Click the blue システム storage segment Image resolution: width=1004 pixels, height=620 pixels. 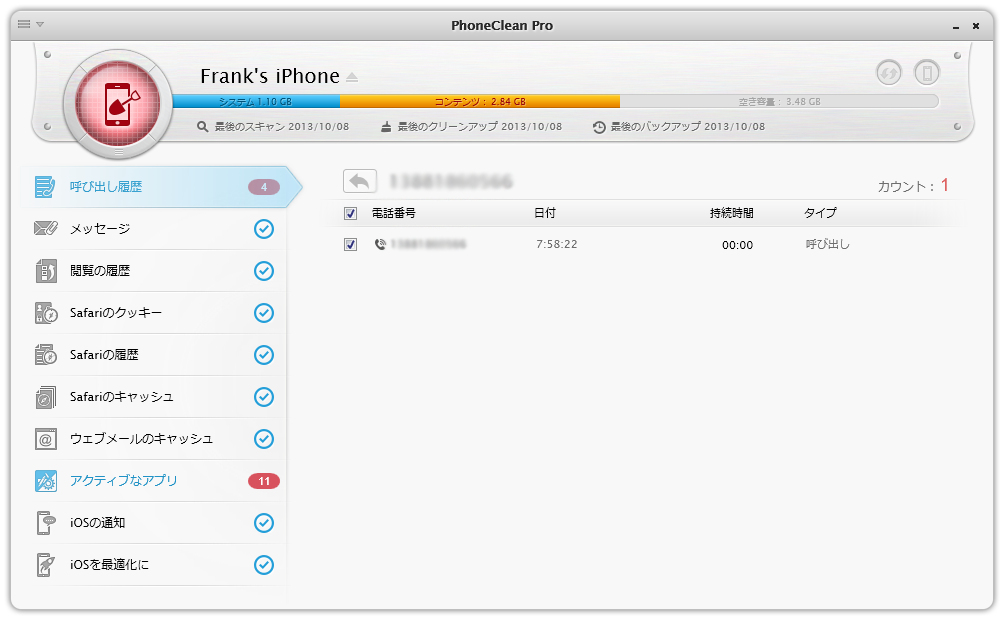[x=256, y=101]
